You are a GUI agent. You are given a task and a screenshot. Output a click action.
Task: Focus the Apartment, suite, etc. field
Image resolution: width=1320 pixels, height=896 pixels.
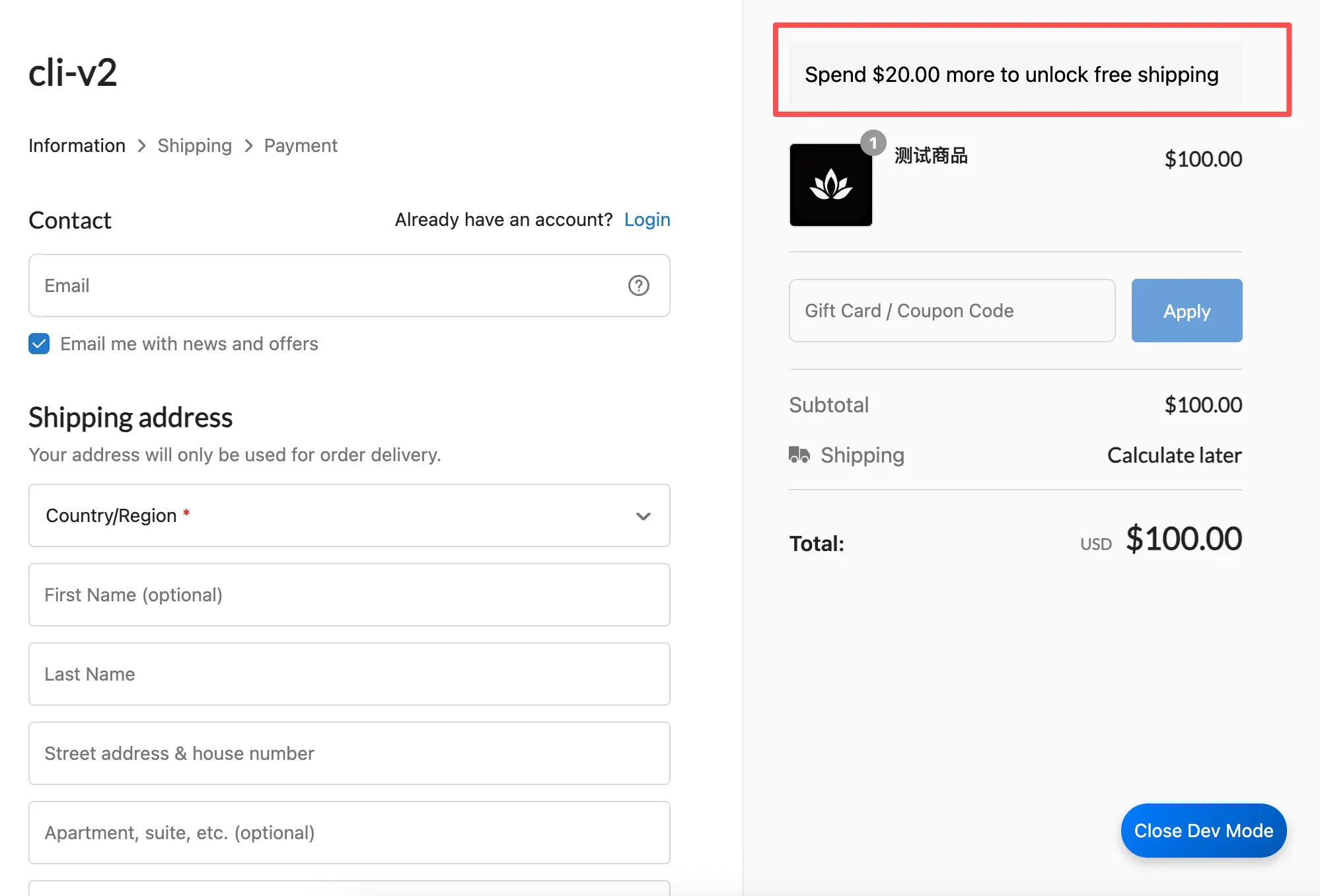(x=349, y=833)
